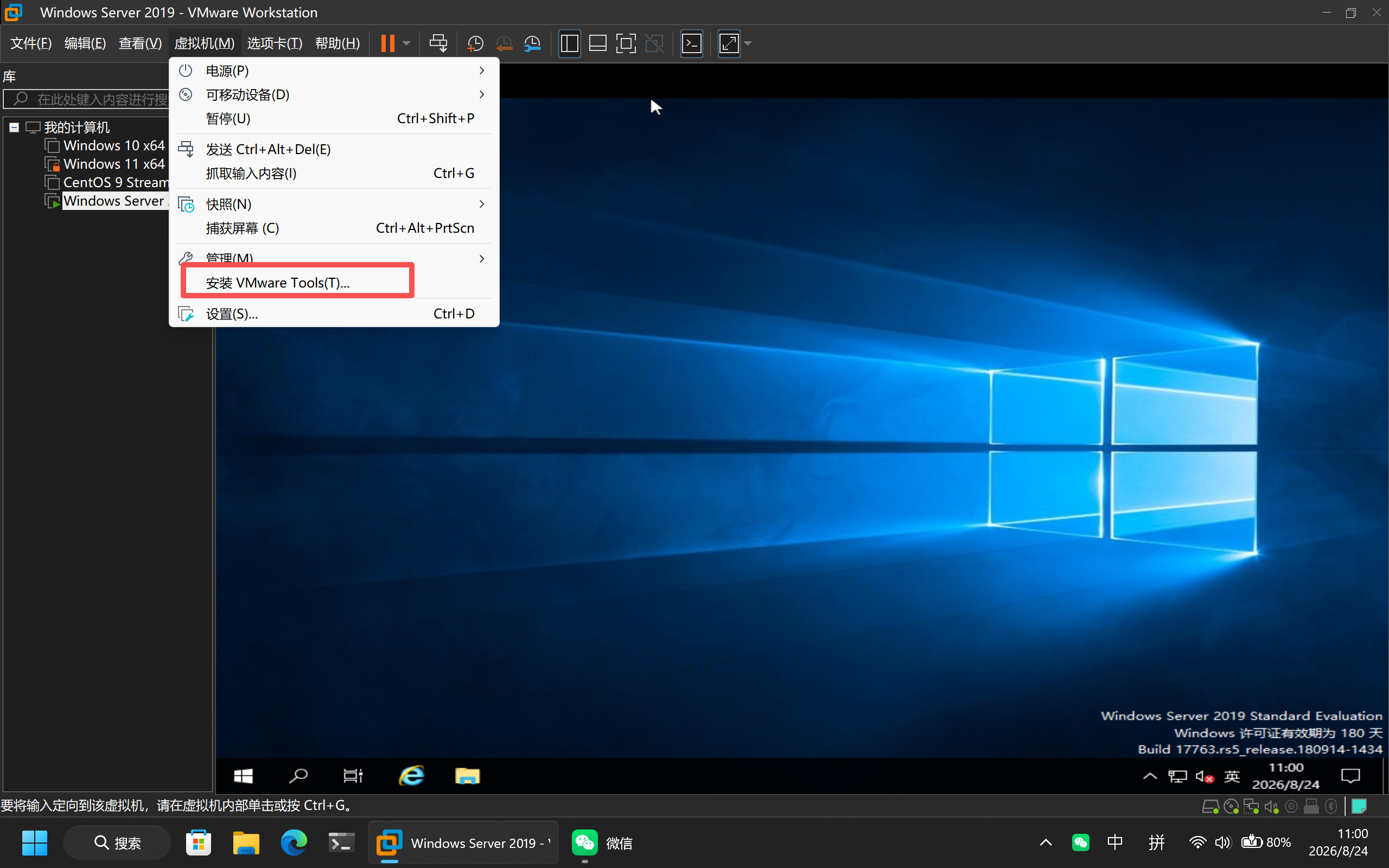The image size is (1389, 868).
Task: Open the 编辑(E) menu
Action: click(x=85, y=43)
